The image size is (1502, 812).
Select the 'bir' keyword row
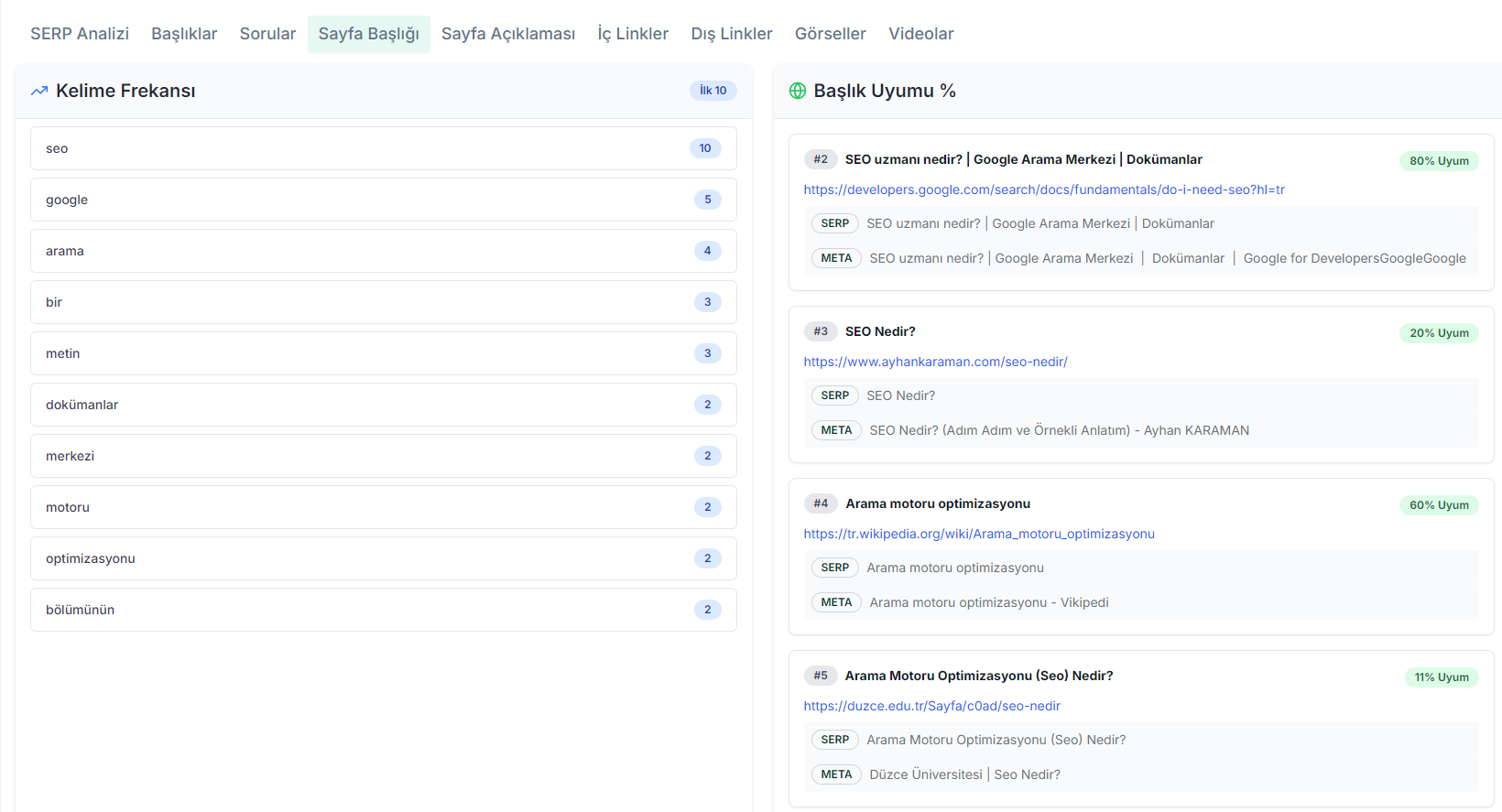384,302
